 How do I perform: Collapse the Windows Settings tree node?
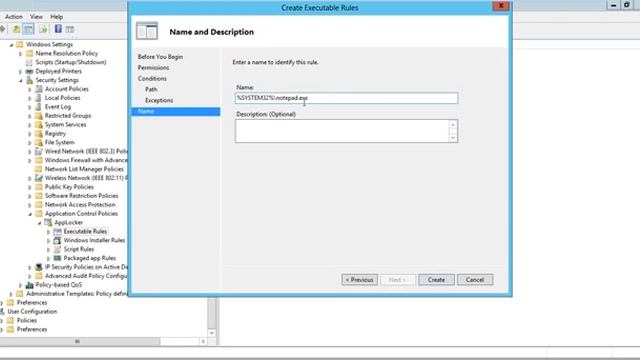[11, 44]
